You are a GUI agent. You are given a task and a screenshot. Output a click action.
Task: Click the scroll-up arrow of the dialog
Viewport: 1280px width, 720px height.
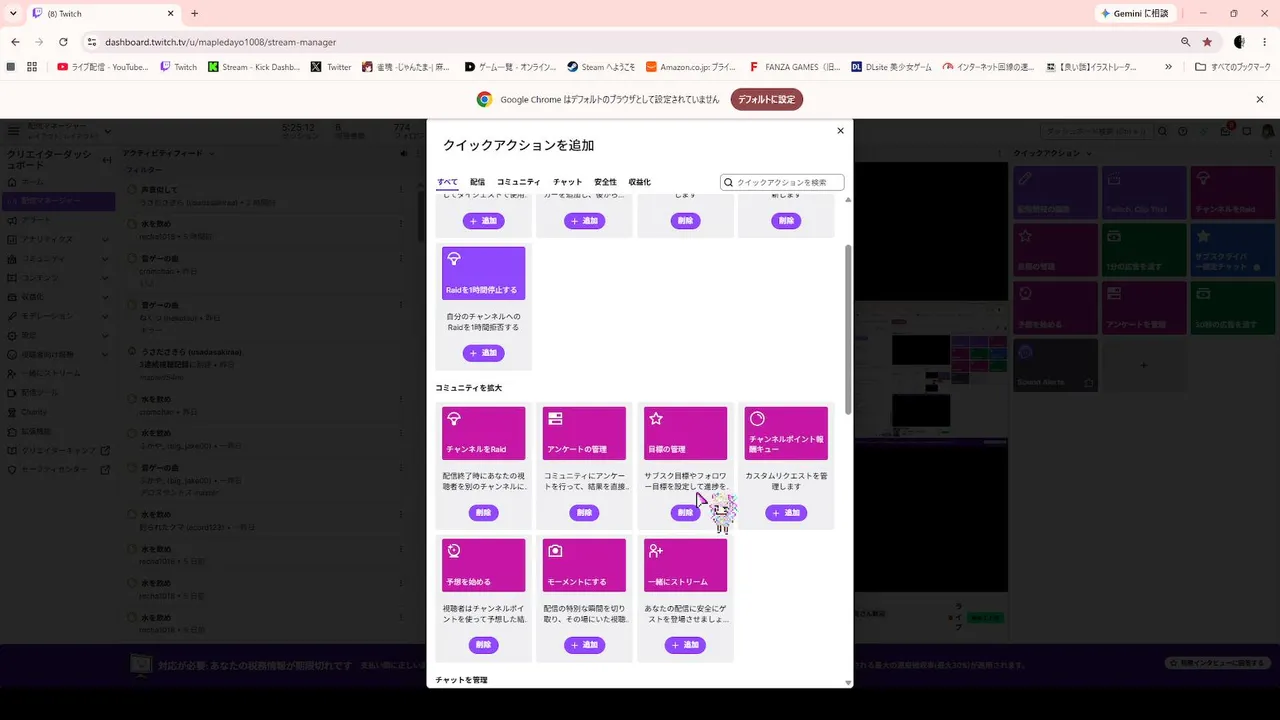click(849, 200)
